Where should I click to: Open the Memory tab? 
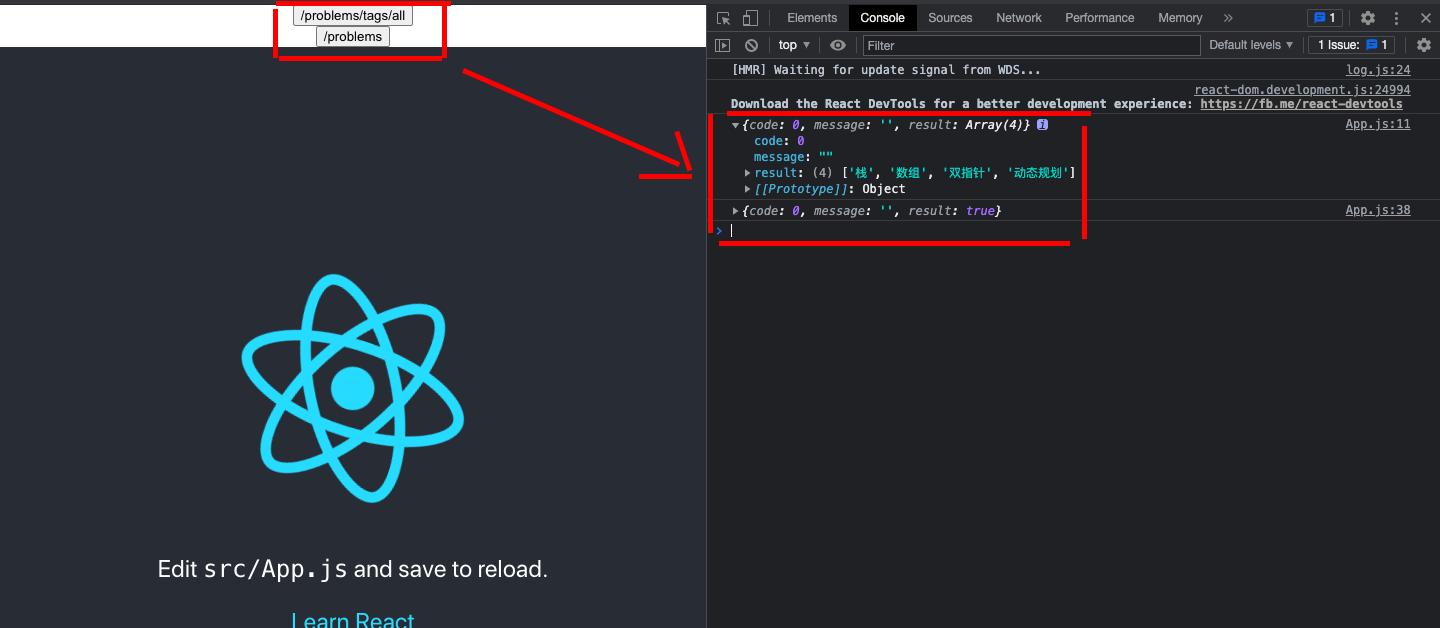[x=1180, y=18]
